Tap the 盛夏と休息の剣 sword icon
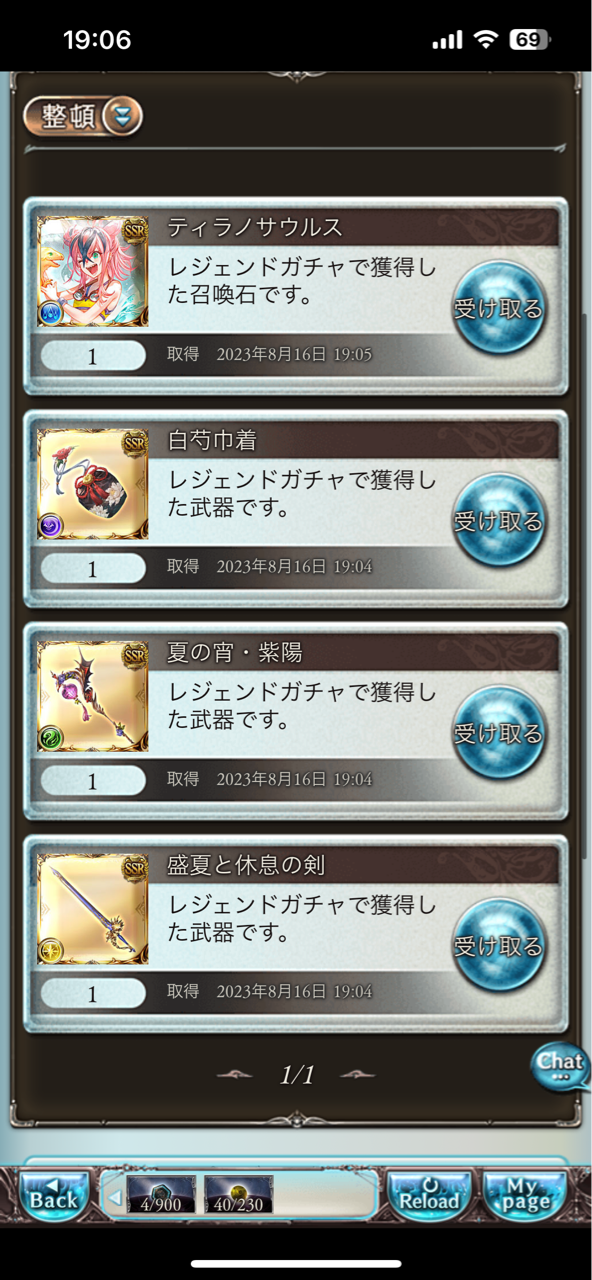The image size is (592, 1280). pos(93,908)
